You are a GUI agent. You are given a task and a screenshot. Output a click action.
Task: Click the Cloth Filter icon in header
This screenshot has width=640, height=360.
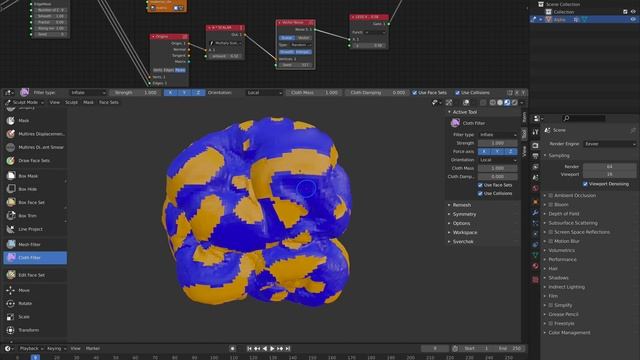(24, 93)
